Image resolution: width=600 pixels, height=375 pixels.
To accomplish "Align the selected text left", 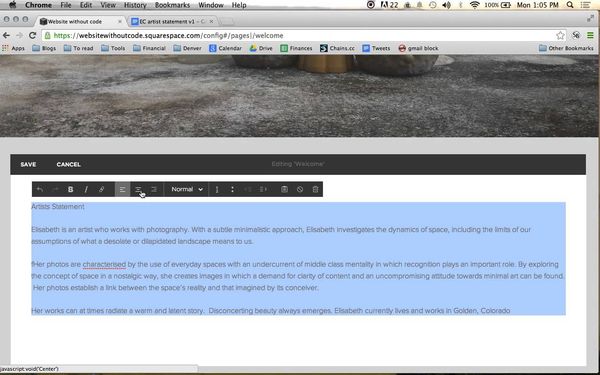I will click(122, 189).
